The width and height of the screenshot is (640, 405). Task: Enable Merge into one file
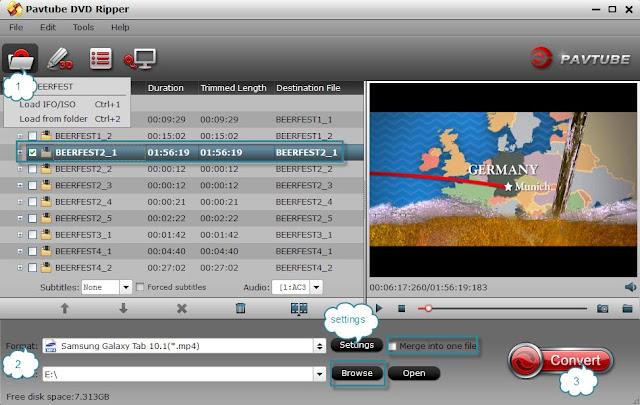pyautogui.click(x=392, y=346)
